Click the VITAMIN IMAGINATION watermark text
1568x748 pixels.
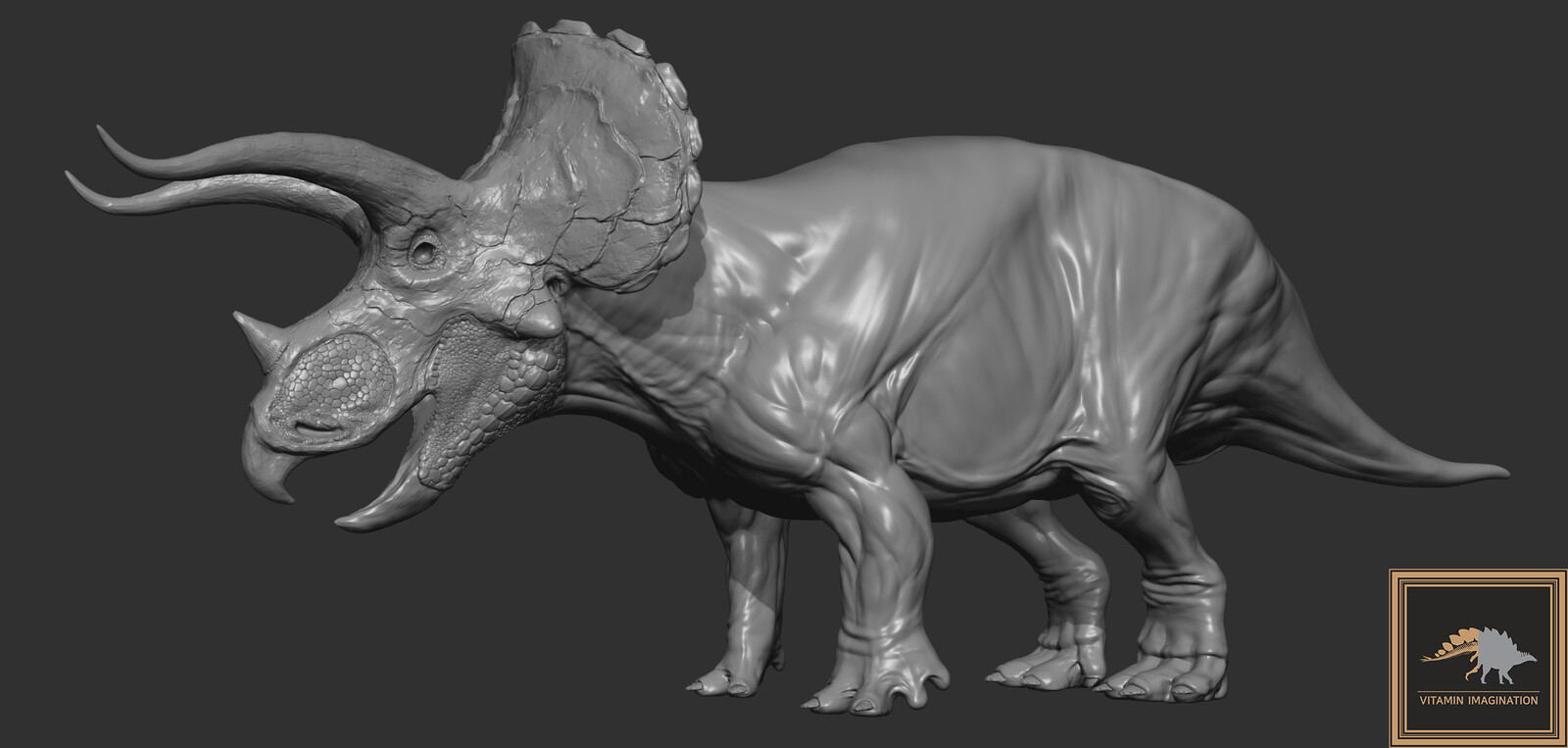click(x=1478, y=701)
